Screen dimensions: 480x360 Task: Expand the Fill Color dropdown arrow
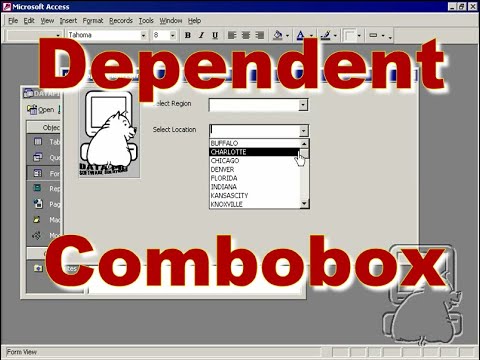click(x=287, y=35)
